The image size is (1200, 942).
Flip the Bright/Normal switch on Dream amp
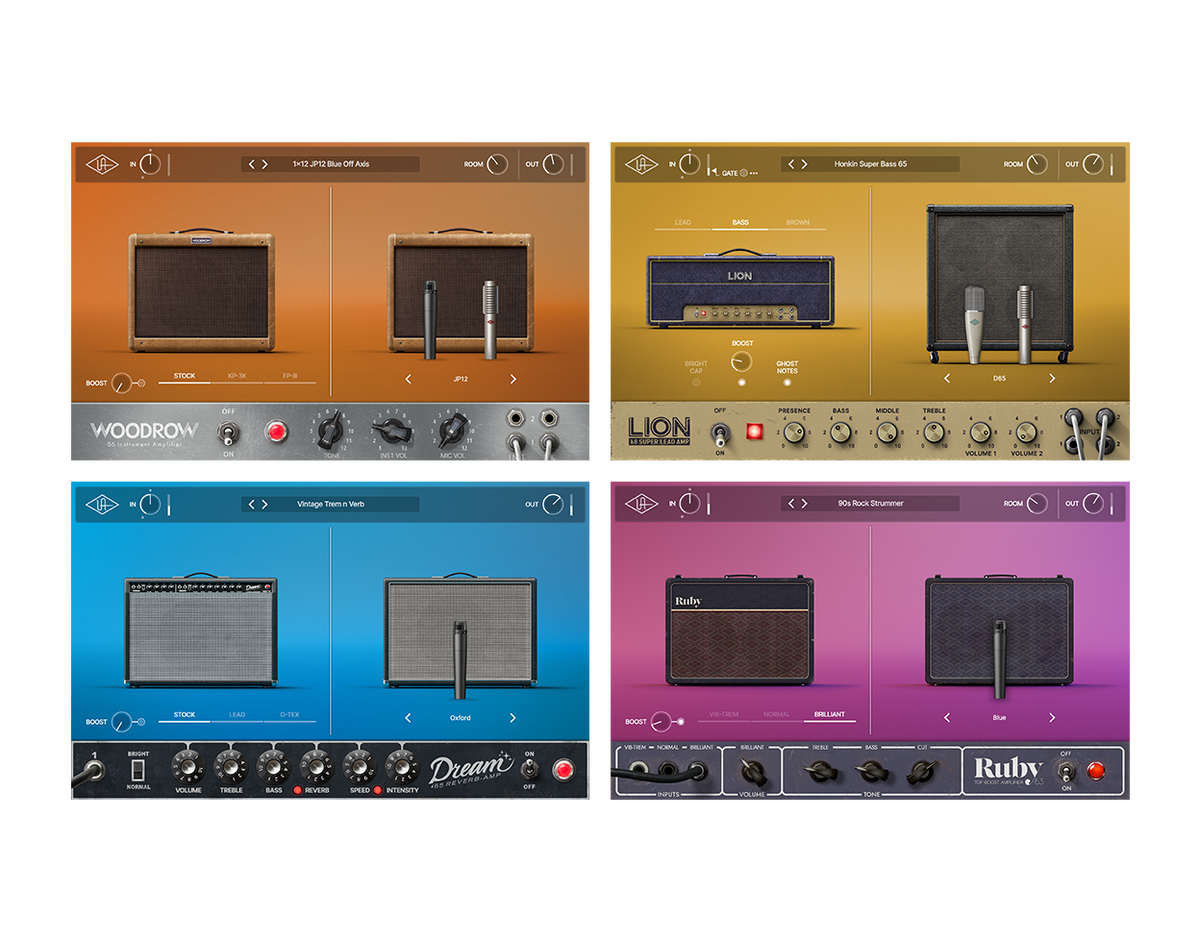coord(137,771)
